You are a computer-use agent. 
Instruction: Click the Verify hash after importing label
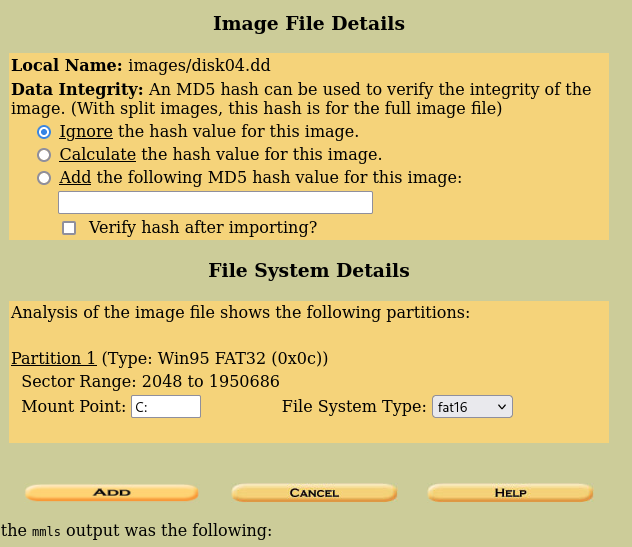click(202, 228)
